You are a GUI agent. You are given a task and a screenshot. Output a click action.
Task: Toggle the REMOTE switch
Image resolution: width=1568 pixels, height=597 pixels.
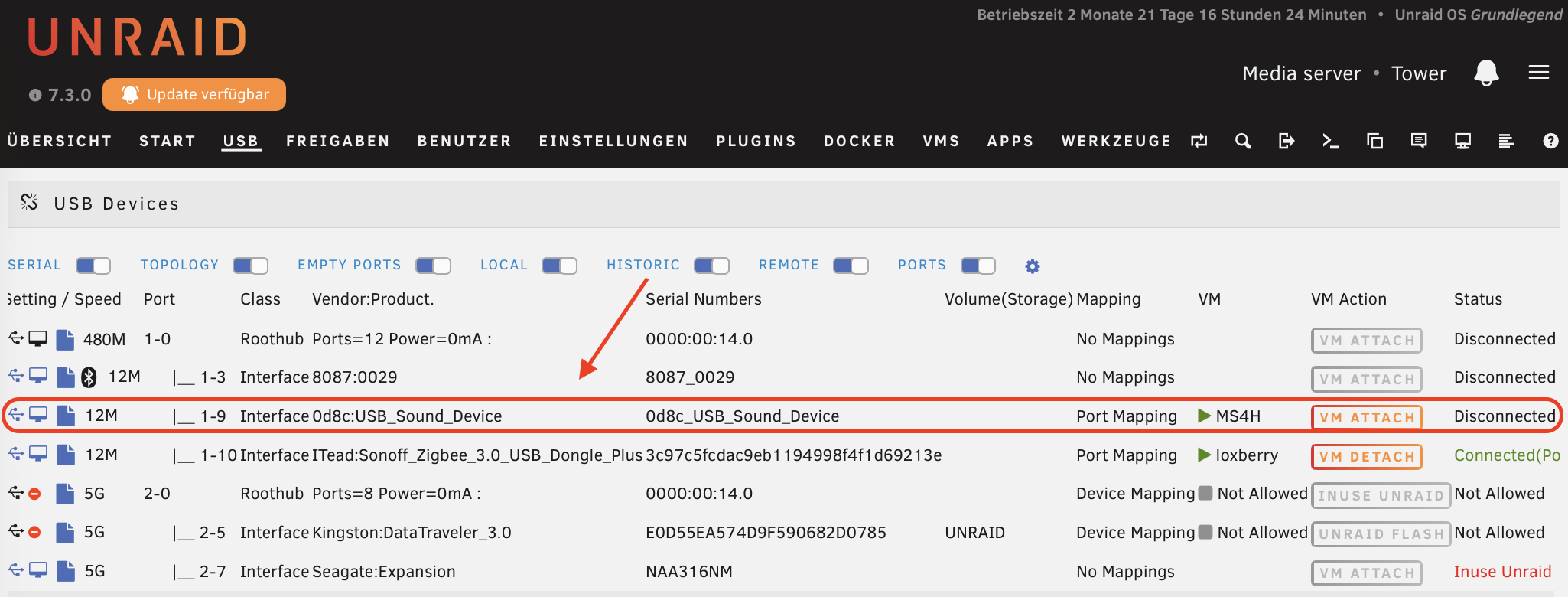point(851,266)
